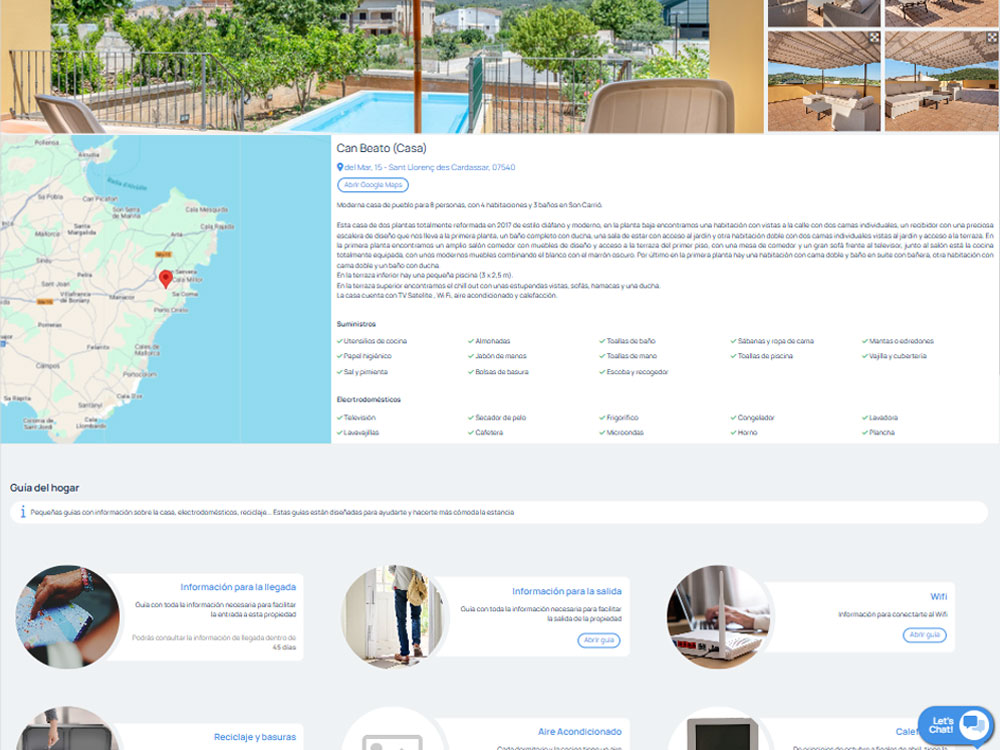Click the Can Beato (Casa) title
Image resolution: width=1000 pixels, height=750 pixels.
pyautogui.click(x=381, y=148)
